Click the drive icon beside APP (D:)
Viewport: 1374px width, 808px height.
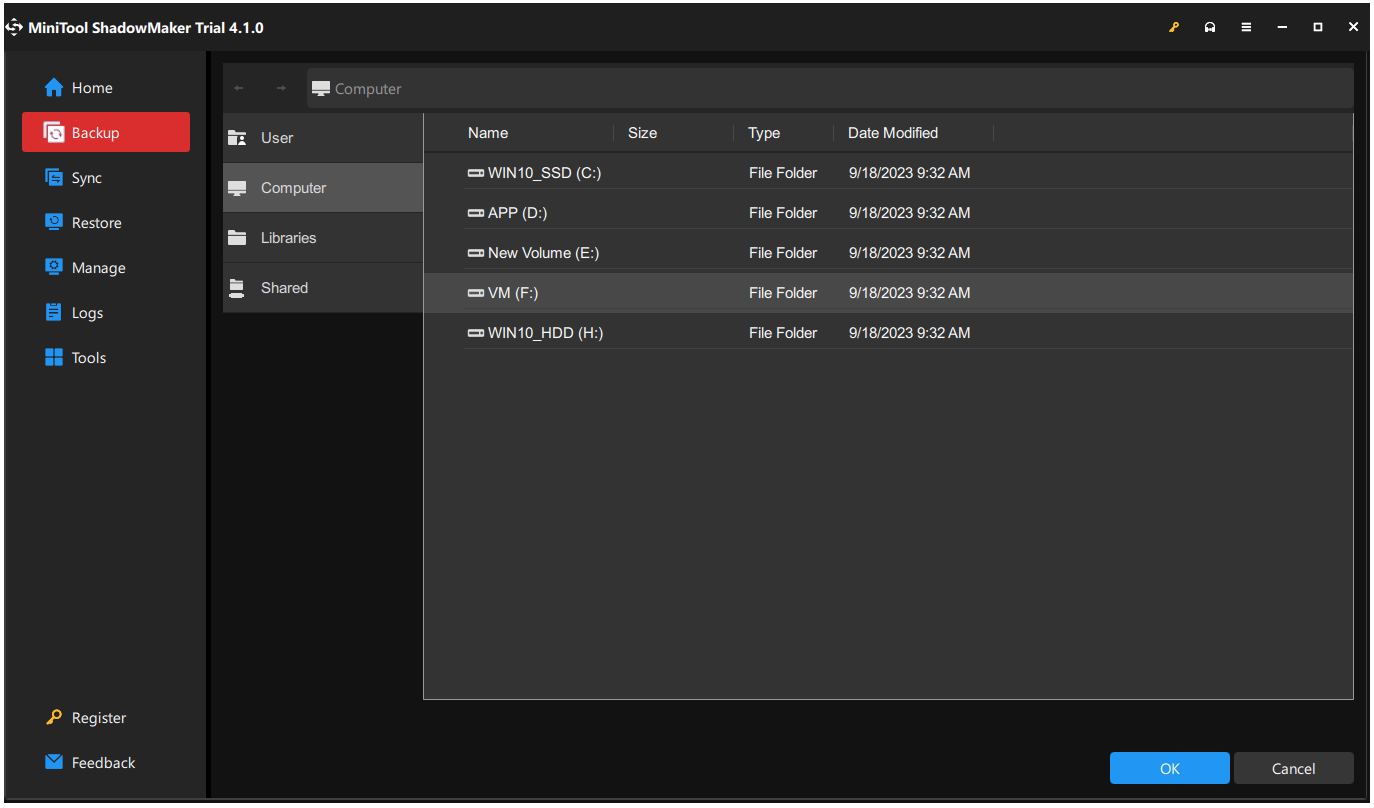coord(476,213)
